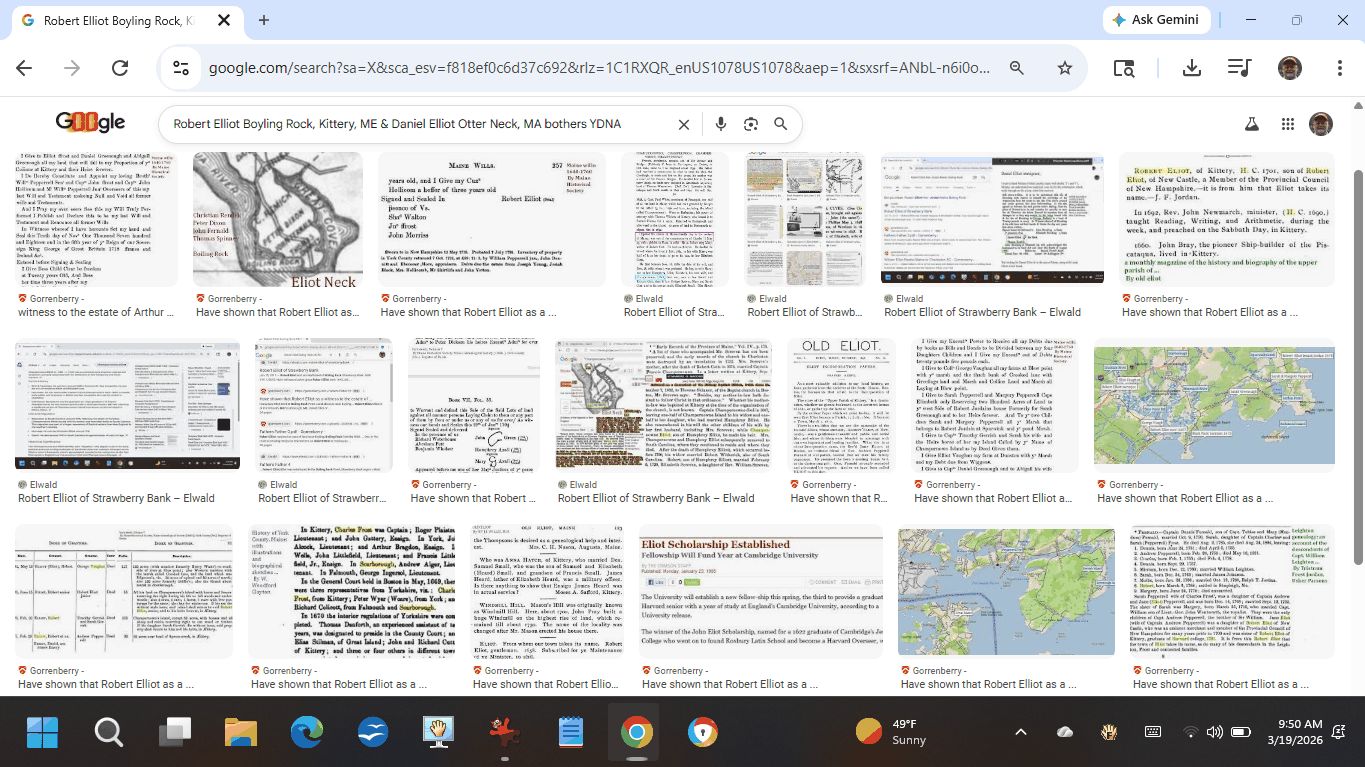
Task: Click the Ask Gemini button
Action: tap(1157, 20)
